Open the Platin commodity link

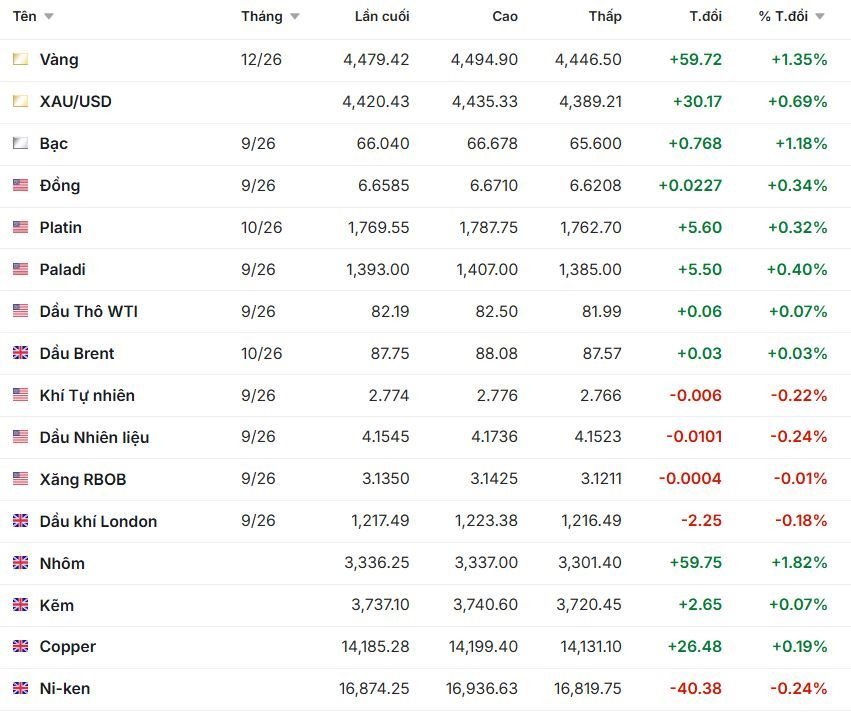pyautogui.click(x=61, y=227)
